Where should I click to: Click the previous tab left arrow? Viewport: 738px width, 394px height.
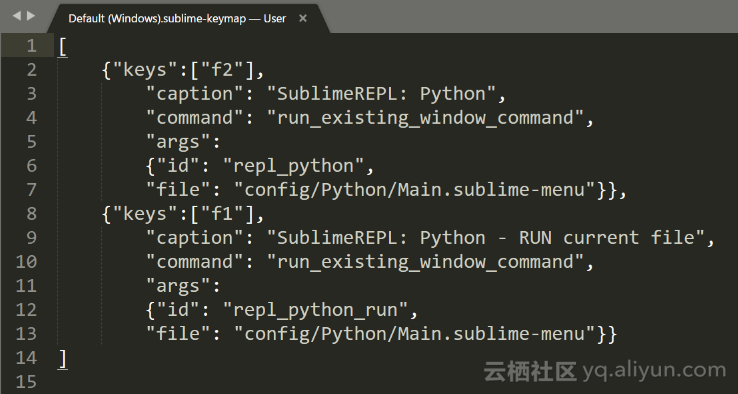coord(16,16)
